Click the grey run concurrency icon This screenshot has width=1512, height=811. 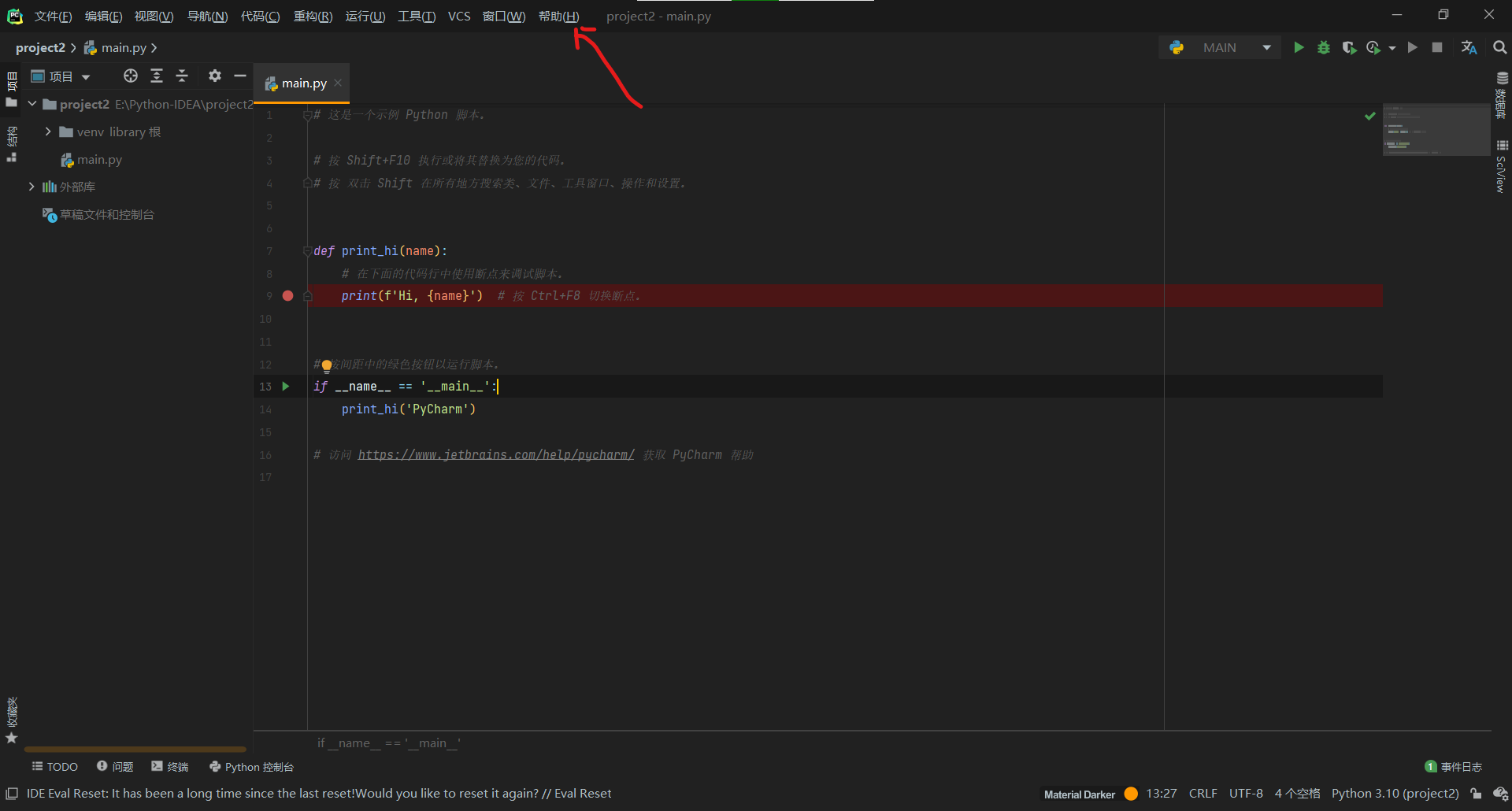point(1413,48)
